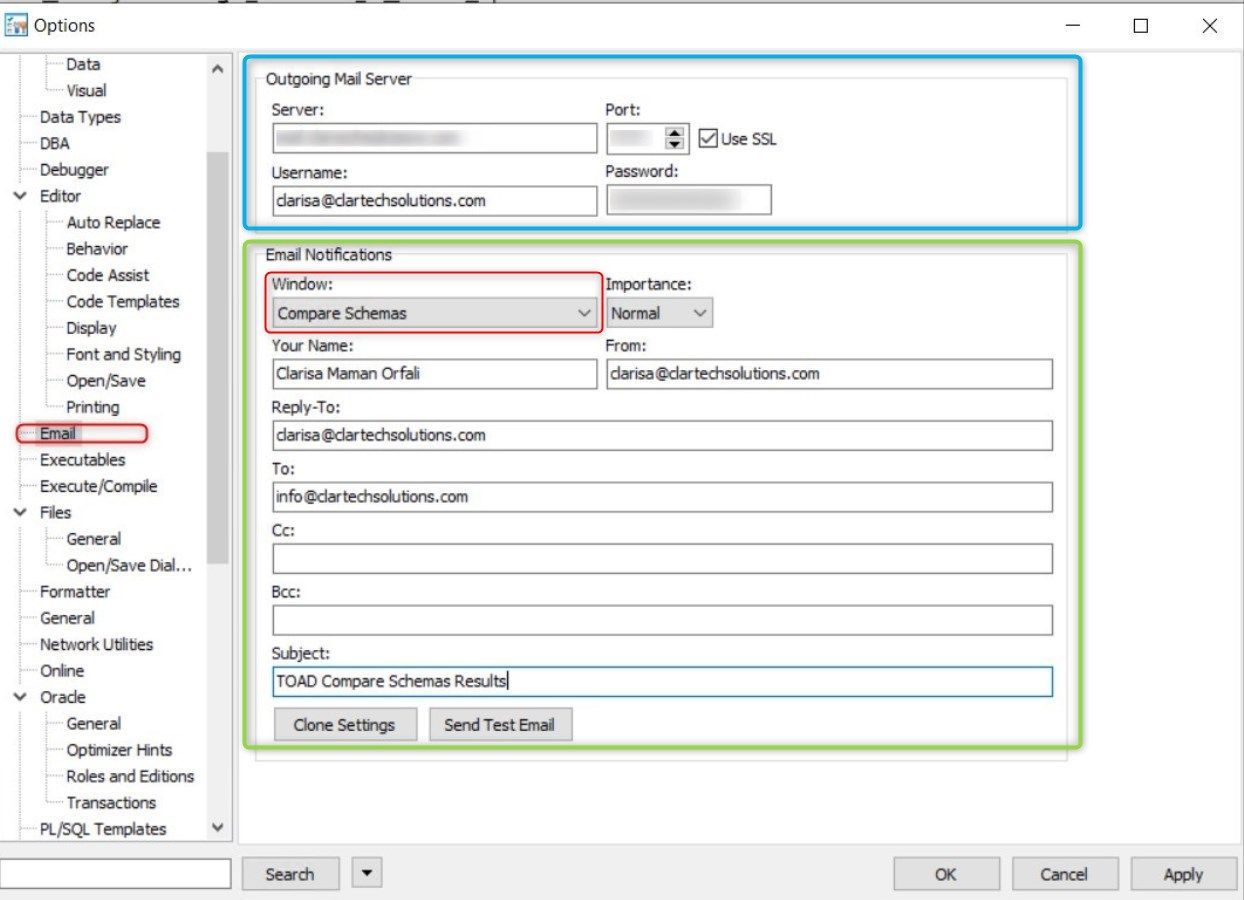Click tree scrollbar down arrow
This screenshot has height=900, width=1244.
(x=218, y=827)
